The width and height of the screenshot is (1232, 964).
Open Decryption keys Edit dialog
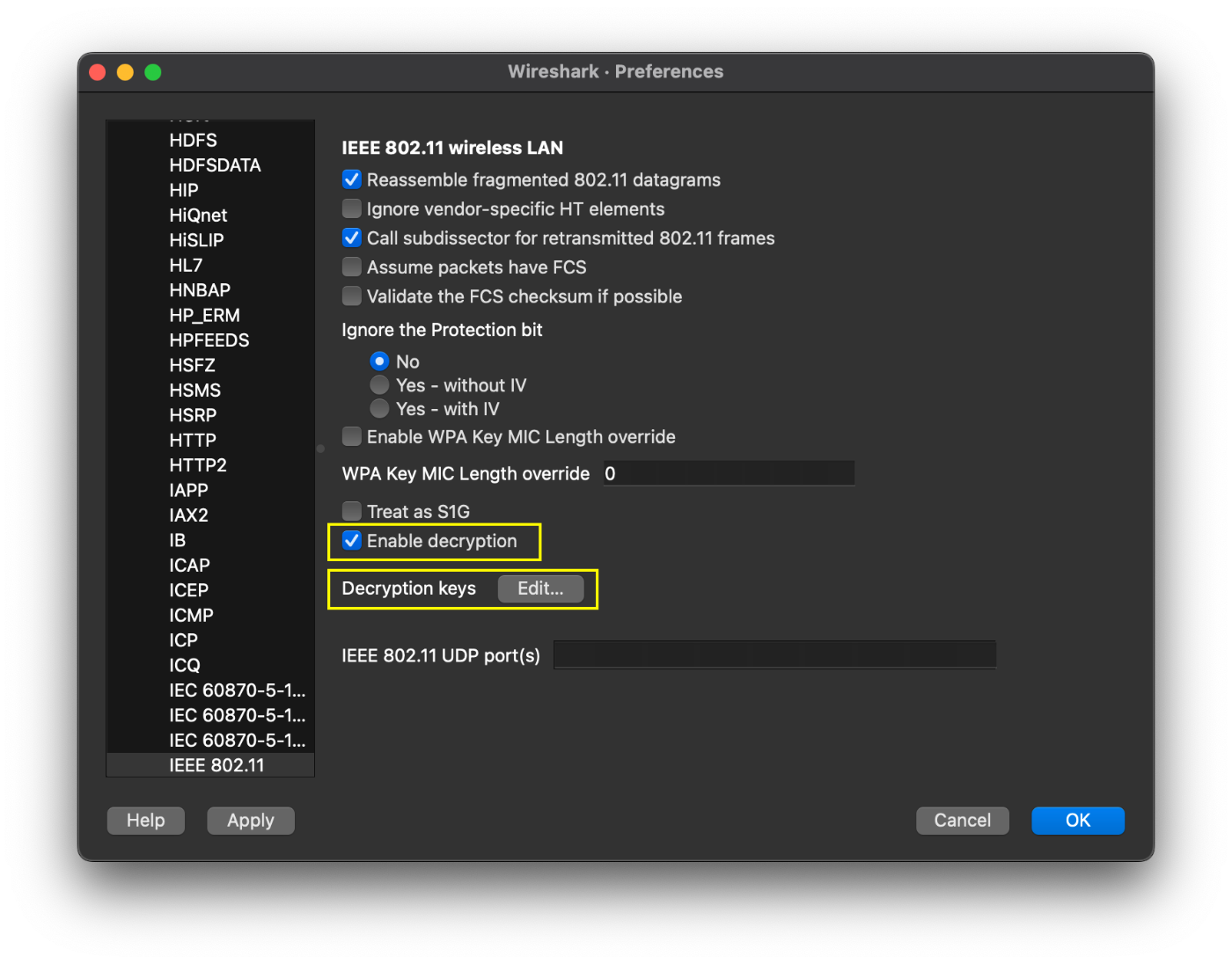click(x=540, y=588)
